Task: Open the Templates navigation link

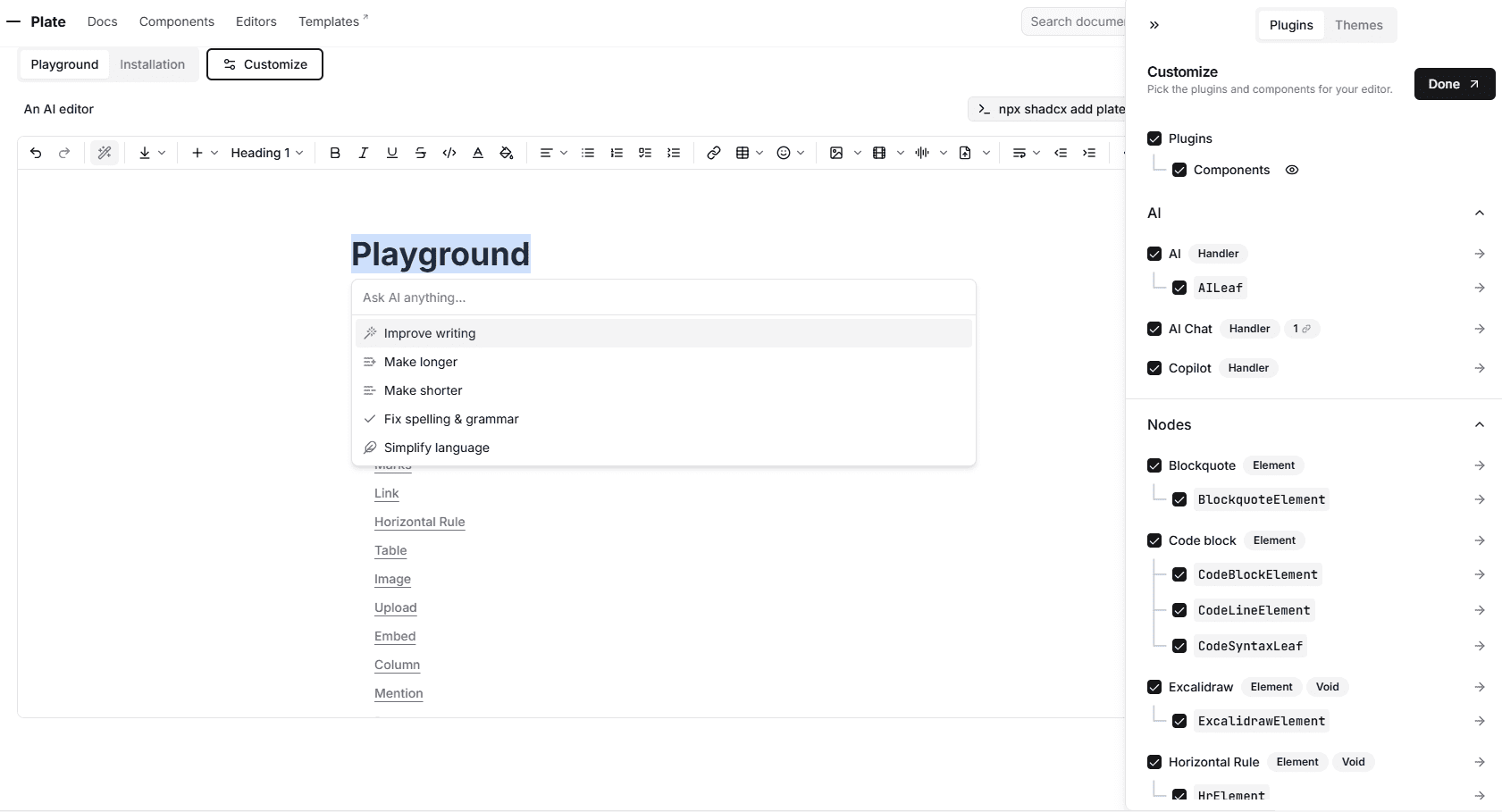Action: 333,21
